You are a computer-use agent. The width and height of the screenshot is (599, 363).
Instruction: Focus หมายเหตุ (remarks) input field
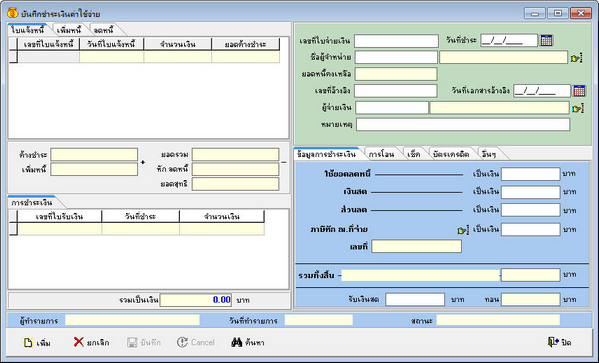[x=463, y=125]
